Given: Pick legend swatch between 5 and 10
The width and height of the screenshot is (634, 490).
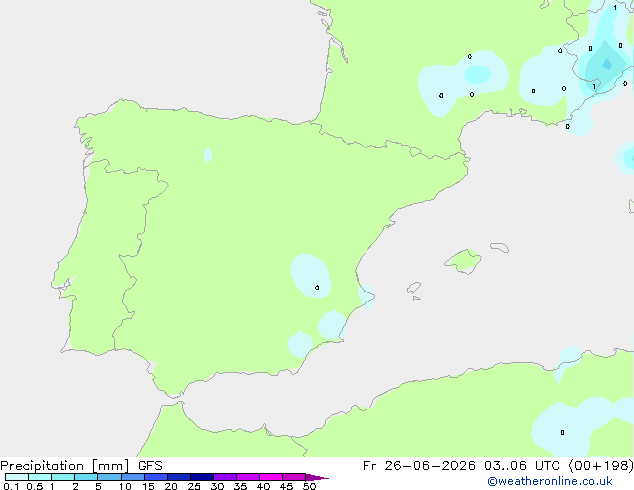Looking at the screenshot, I should coord(109,477).
